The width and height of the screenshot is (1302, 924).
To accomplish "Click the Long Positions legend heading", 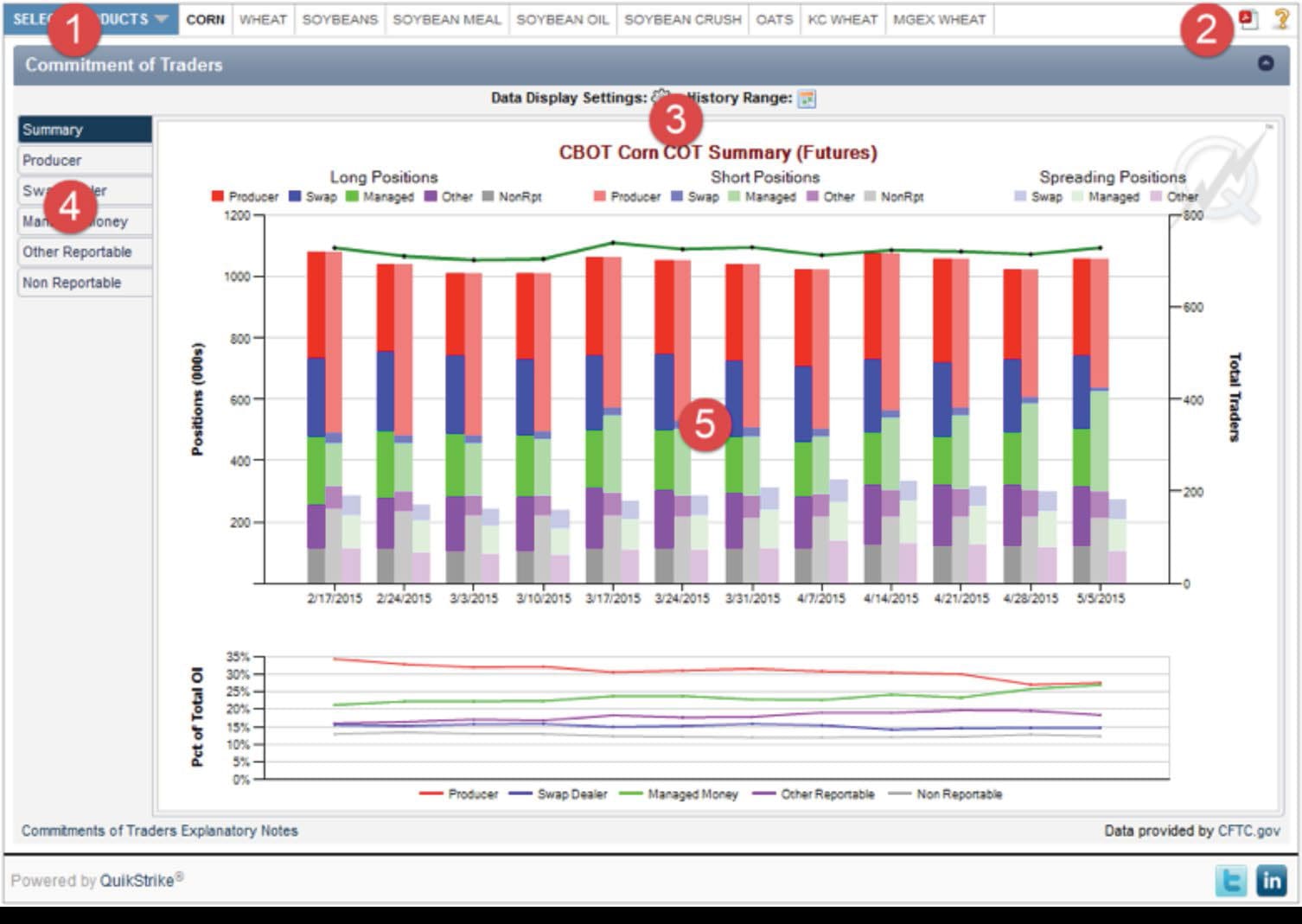I will tap(384, 177).
